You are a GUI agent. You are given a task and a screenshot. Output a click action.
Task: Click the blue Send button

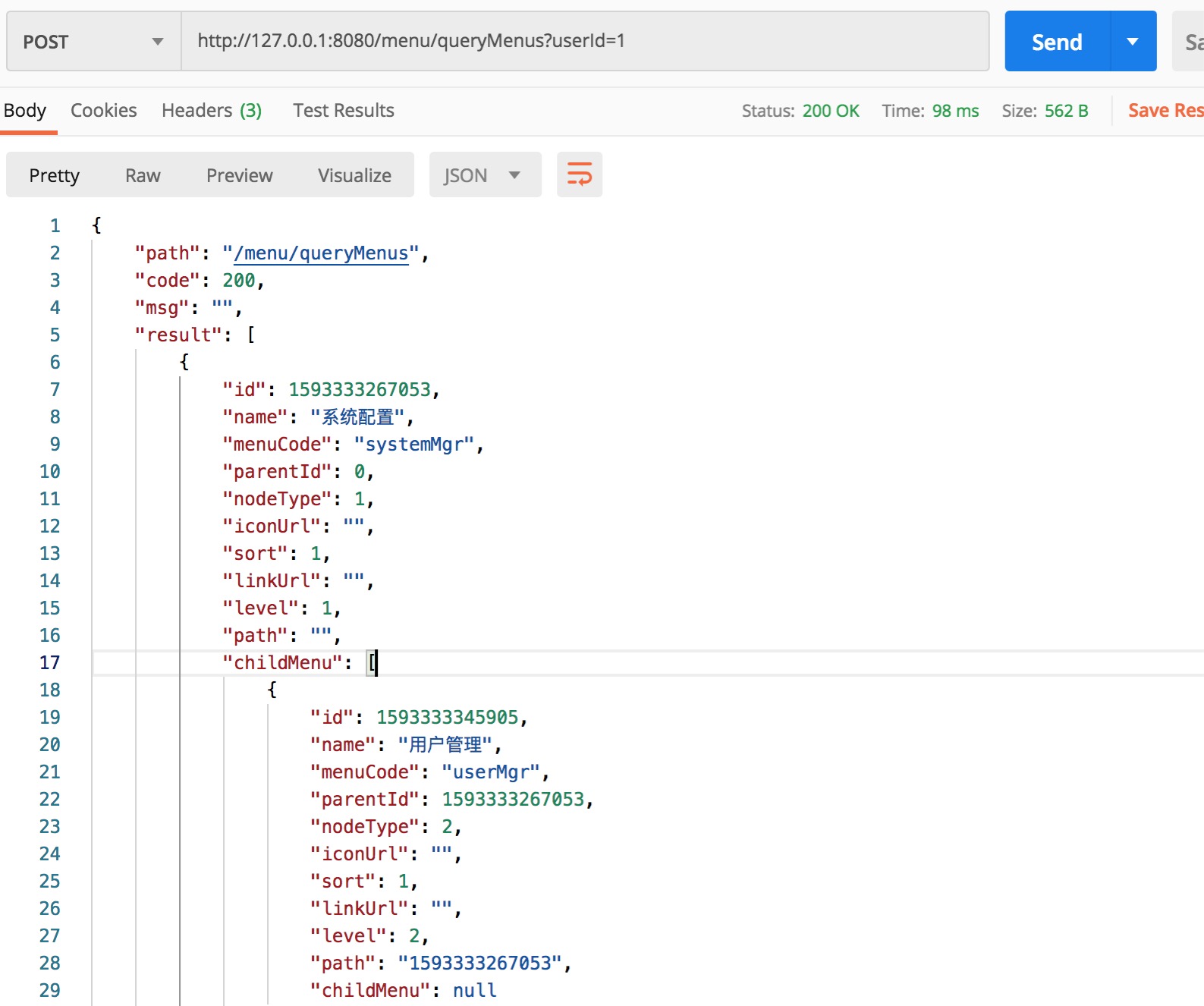point(1057,42)
